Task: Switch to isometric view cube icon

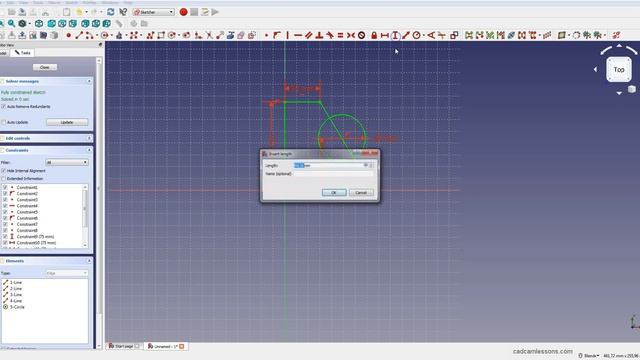Action: pyautogui.click(x=39, y=24)
